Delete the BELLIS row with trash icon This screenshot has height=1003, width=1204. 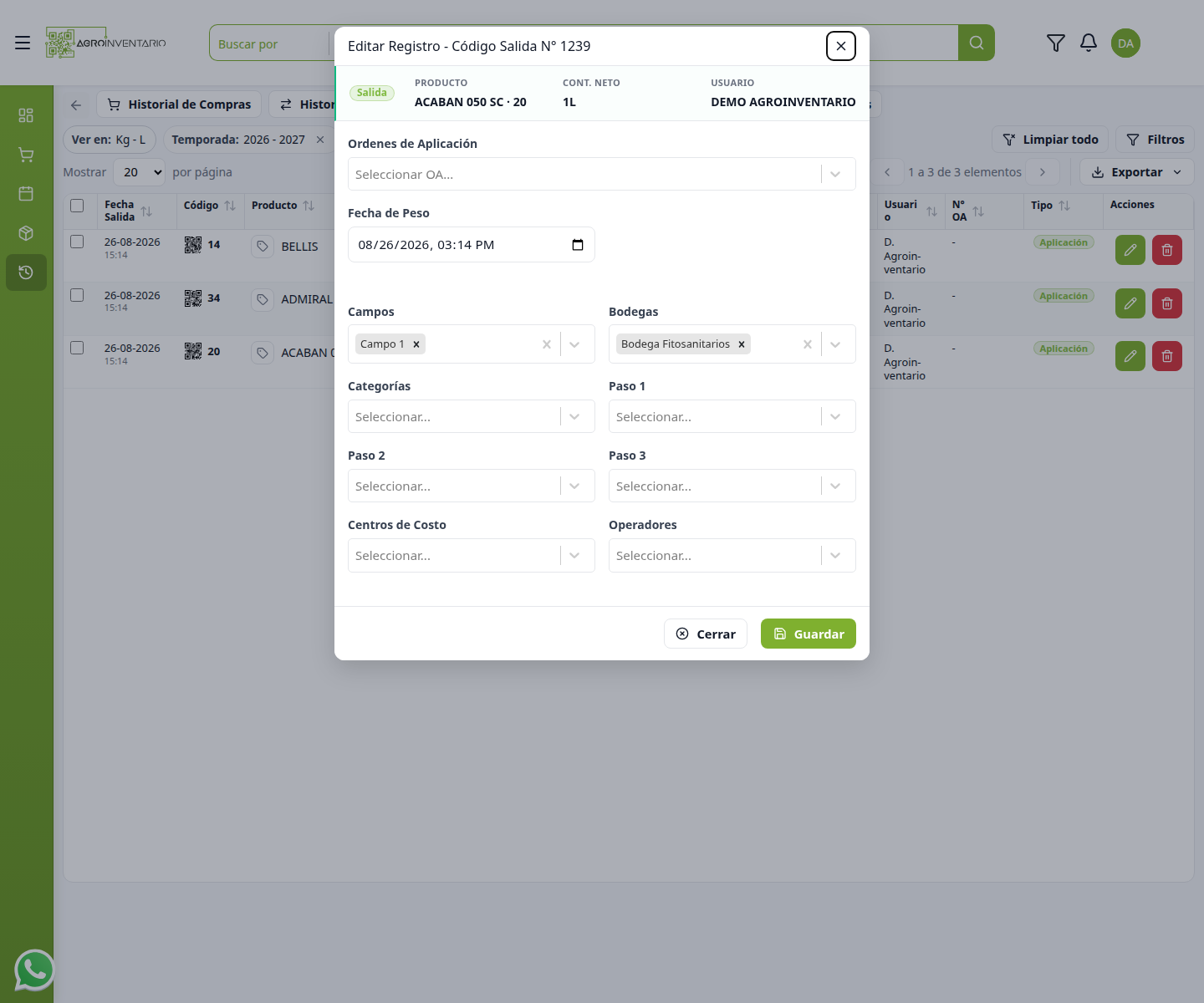[x=1167, y=250]
